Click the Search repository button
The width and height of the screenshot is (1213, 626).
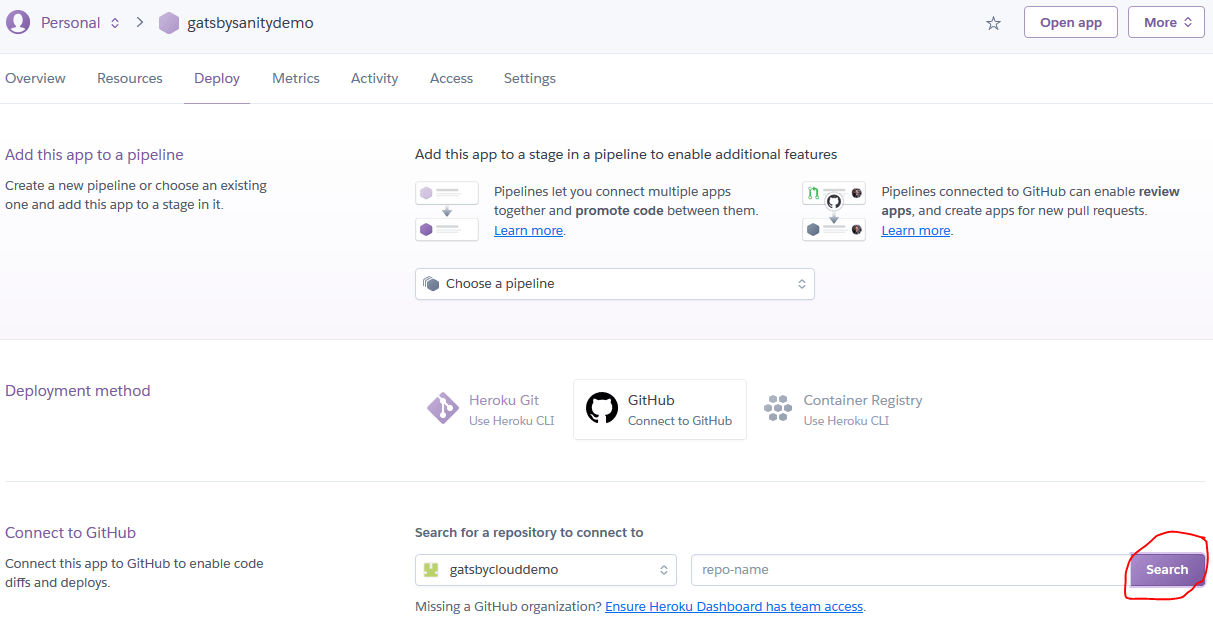click(1167, 569)
